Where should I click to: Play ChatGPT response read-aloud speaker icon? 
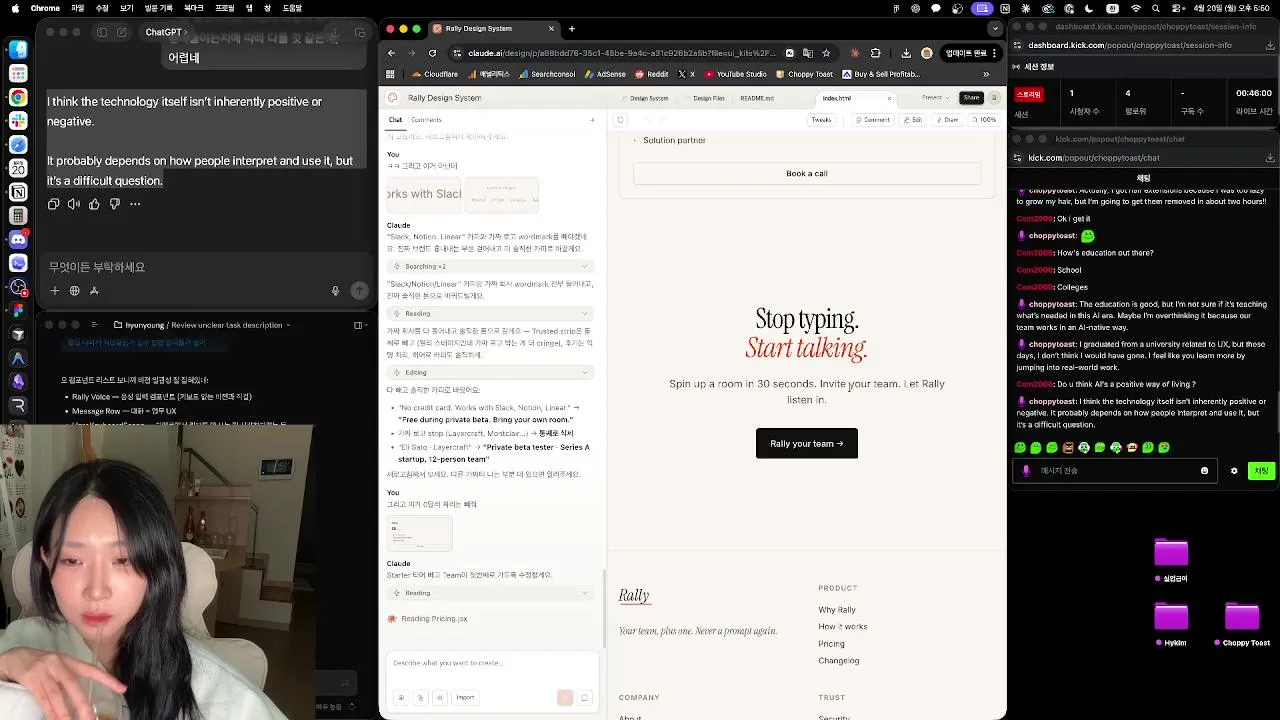click(x=74, y=204)
